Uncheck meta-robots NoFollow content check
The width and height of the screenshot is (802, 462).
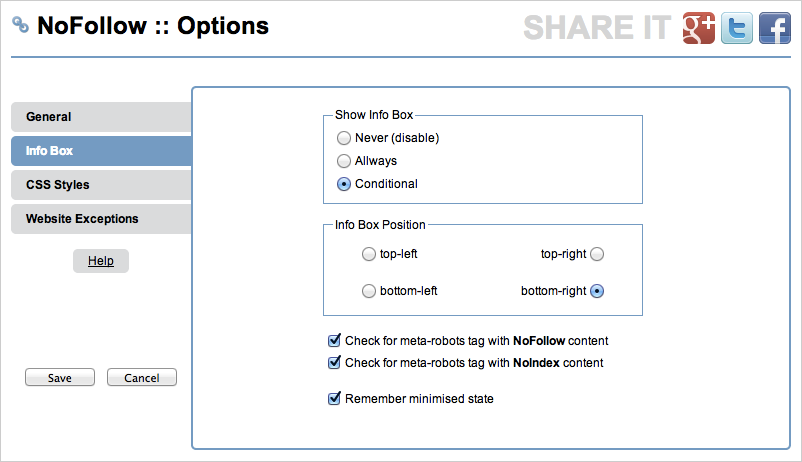(x=334, y=341)
